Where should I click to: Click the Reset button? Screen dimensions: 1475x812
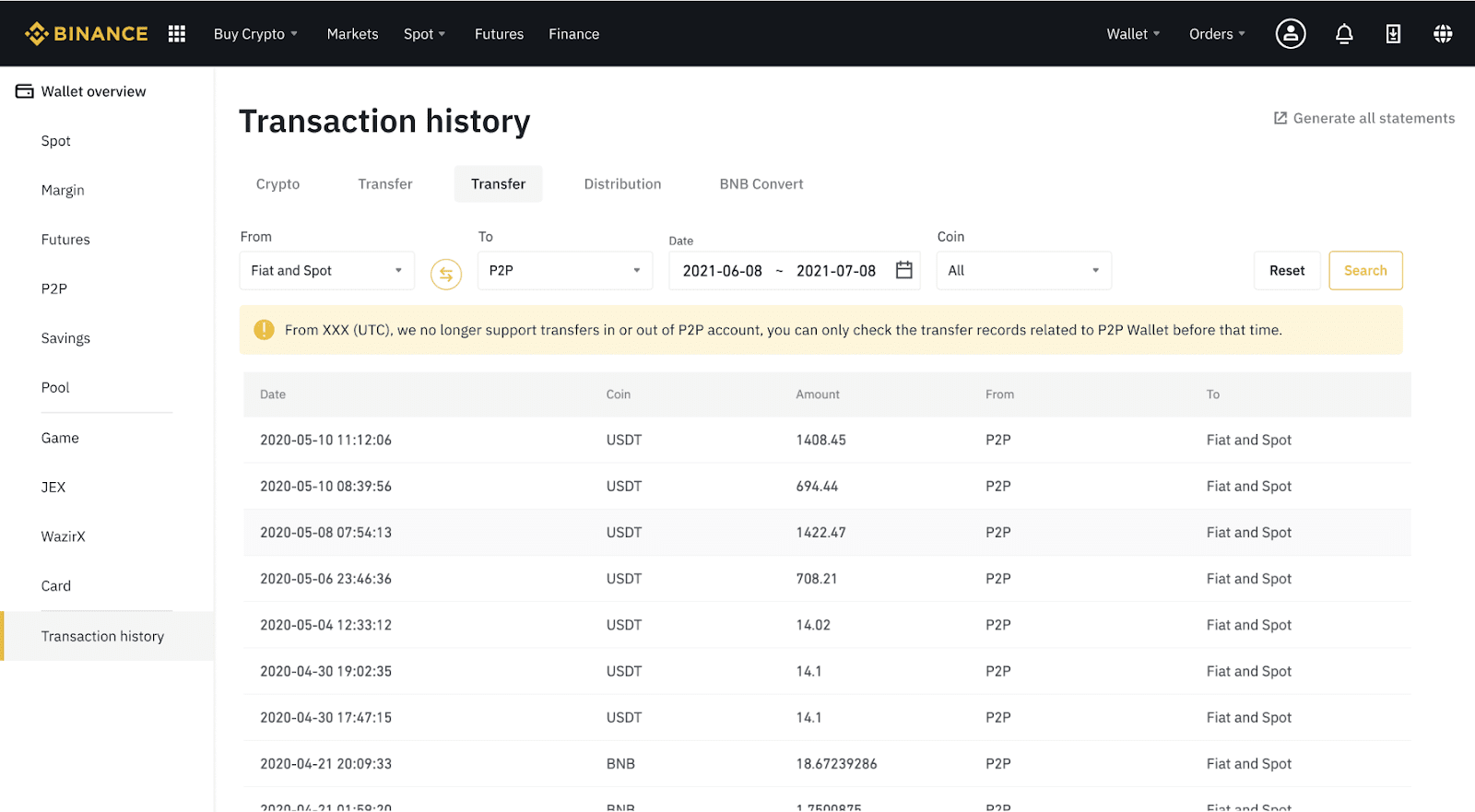pyautogui.click(x=1286, y=271)
